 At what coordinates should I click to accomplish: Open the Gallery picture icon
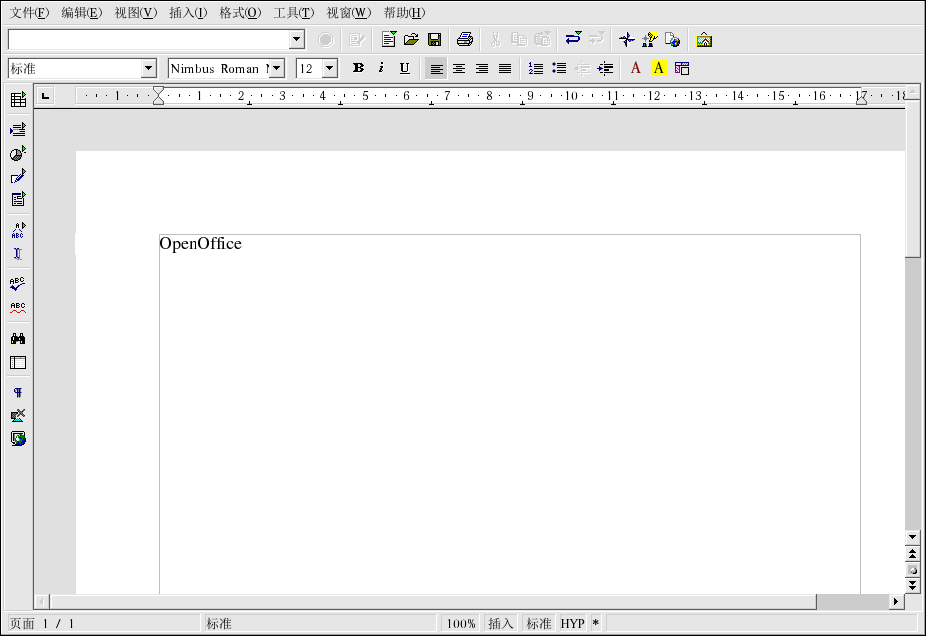[x=704, y=40]
